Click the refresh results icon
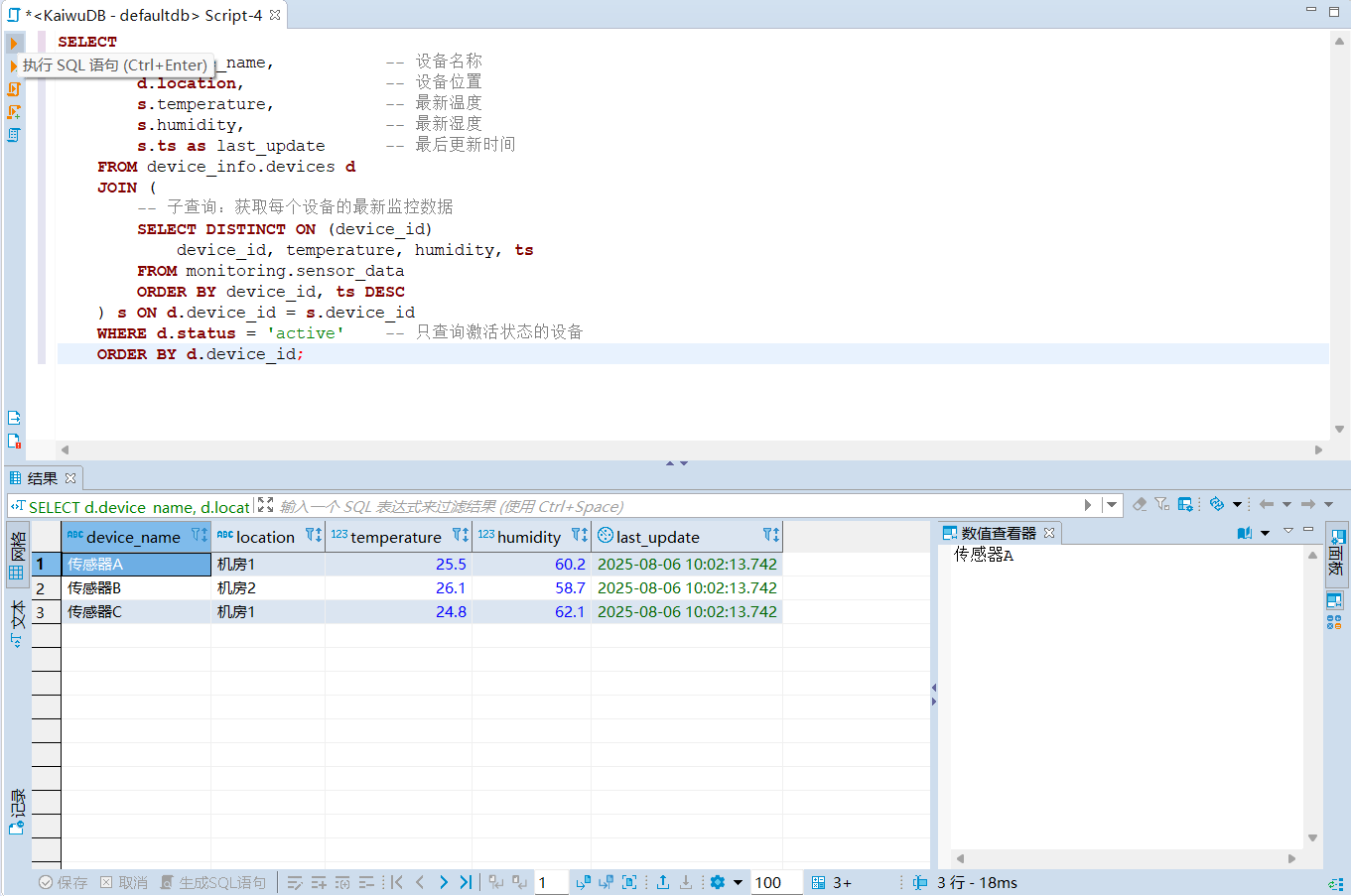 coord(1217,505)
